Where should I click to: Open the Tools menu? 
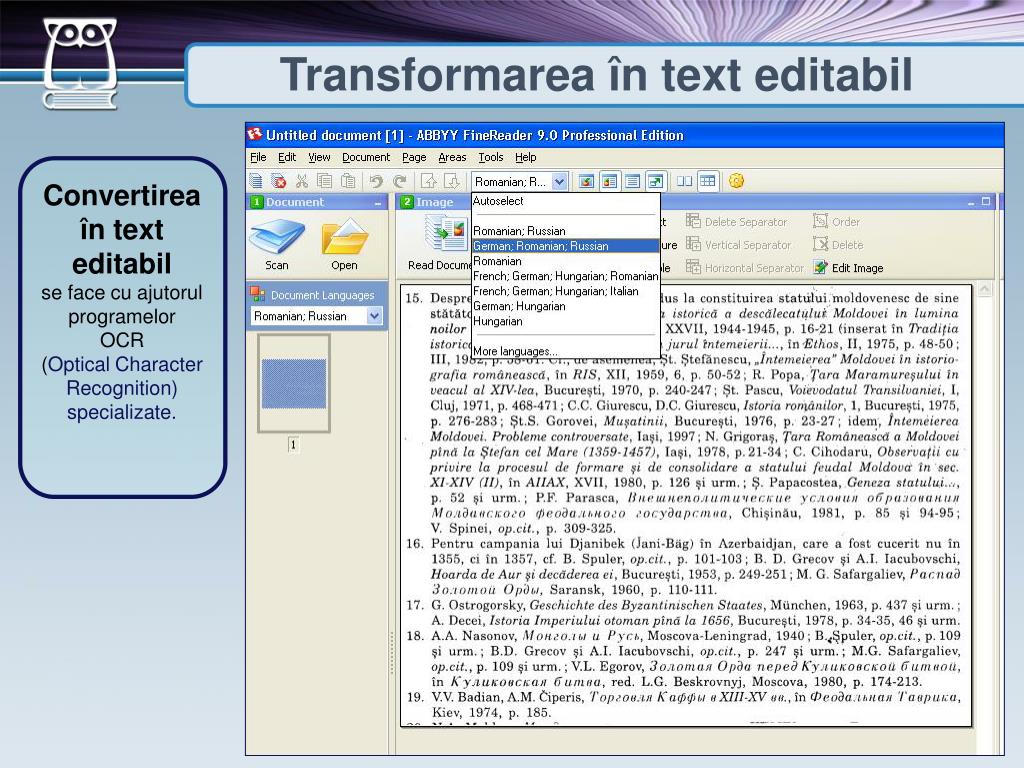[x=490, y=157]
